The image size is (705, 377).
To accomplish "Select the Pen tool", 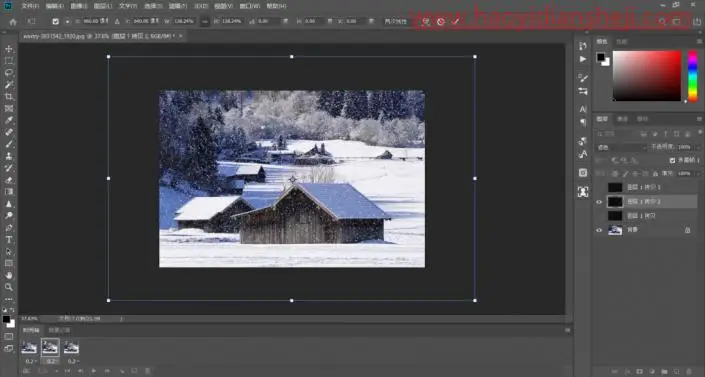I will click(9, 228).
